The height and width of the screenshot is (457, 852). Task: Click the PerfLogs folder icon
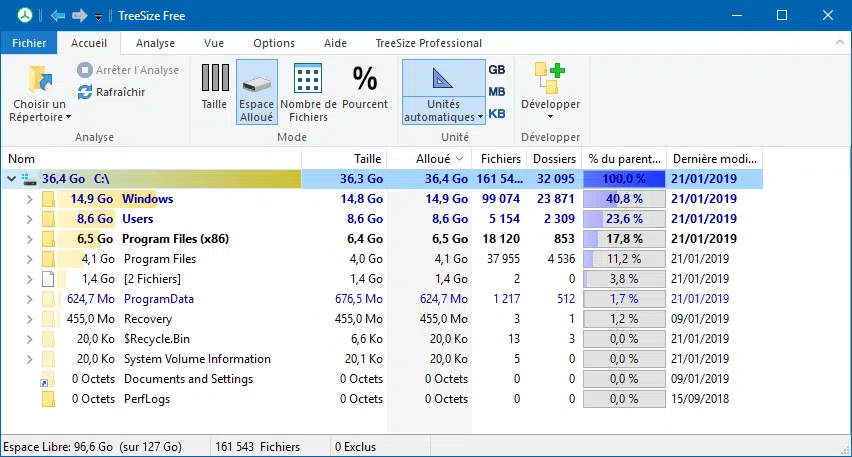coord(48,399)
